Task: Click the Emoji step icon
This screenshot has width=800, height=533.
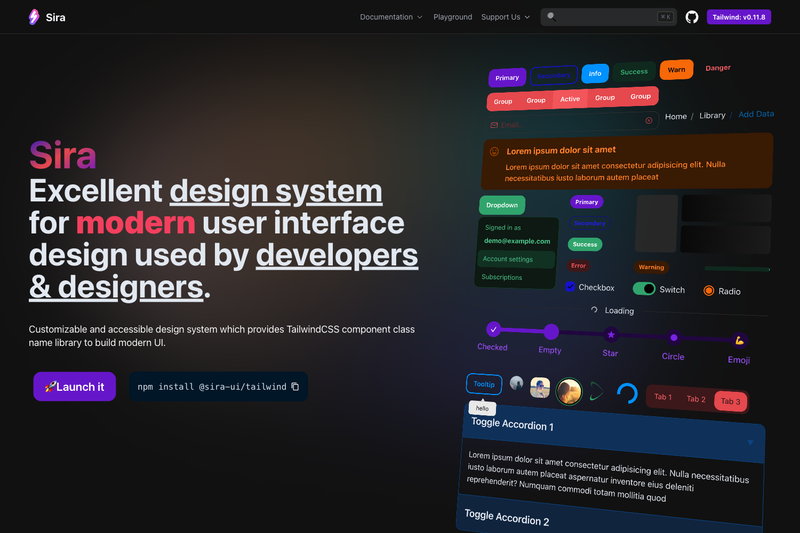Action: pos(739,340)
